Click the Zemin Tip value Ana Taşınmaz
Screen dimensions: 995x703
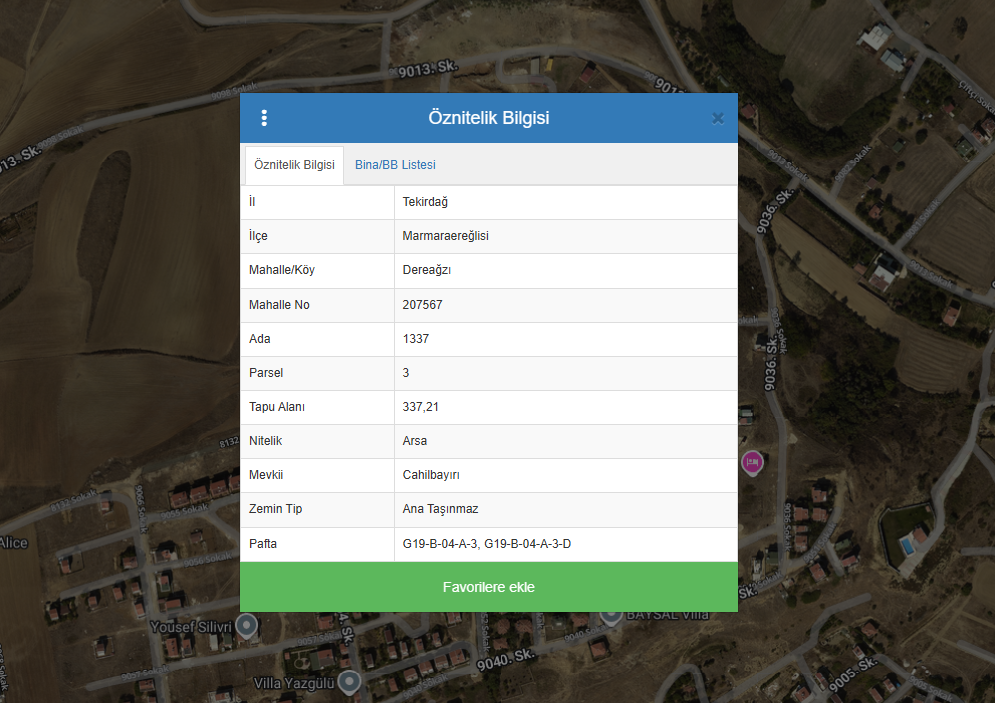pos(440,509)
